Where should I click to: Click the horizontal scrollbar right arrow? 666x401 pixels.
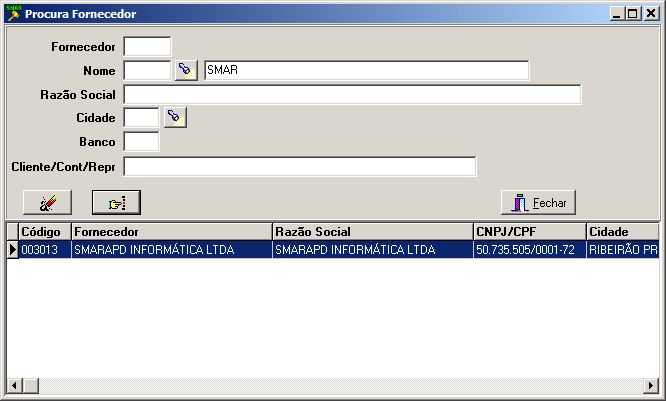(x=651, y=386)
